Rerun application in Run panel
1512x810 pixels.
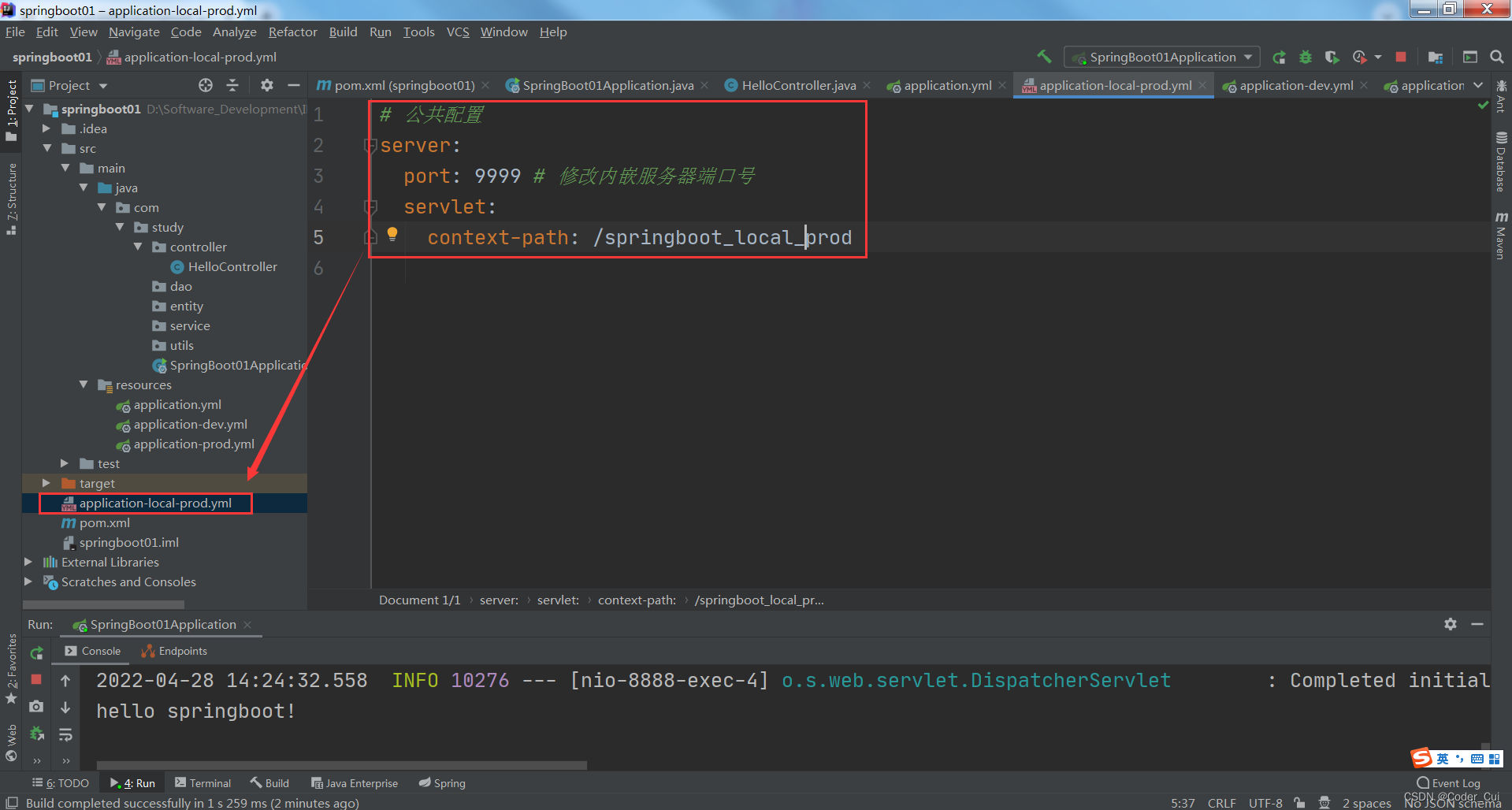pyautogui.click(x=36, y=652)
